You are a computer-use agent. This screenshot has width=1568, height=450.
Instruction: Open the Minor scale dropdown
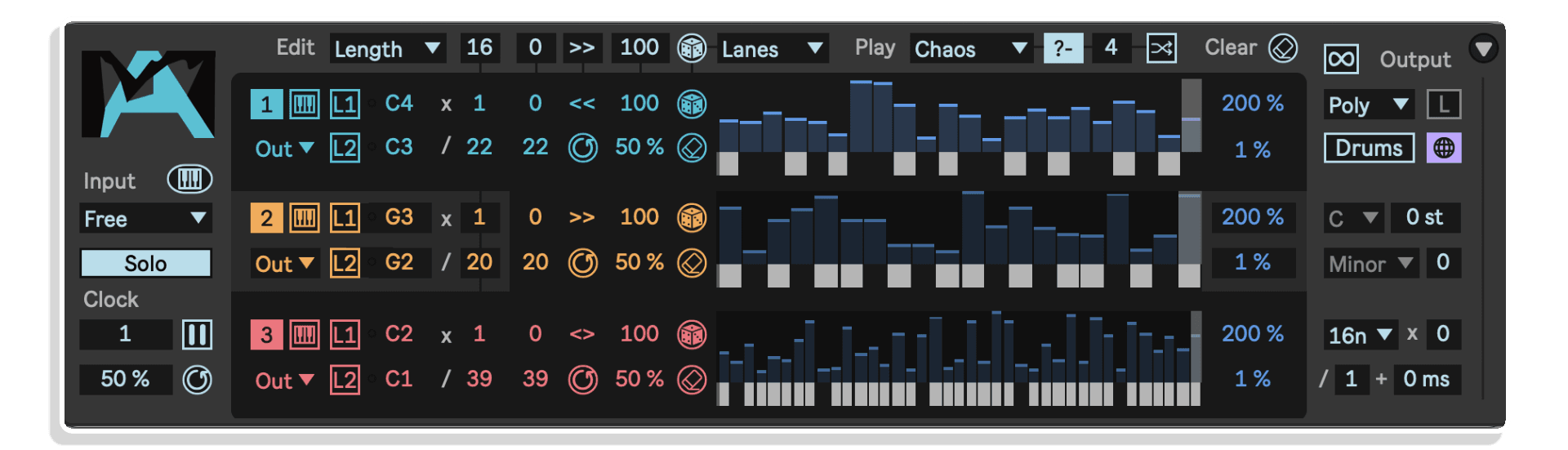pos(1370,264)
